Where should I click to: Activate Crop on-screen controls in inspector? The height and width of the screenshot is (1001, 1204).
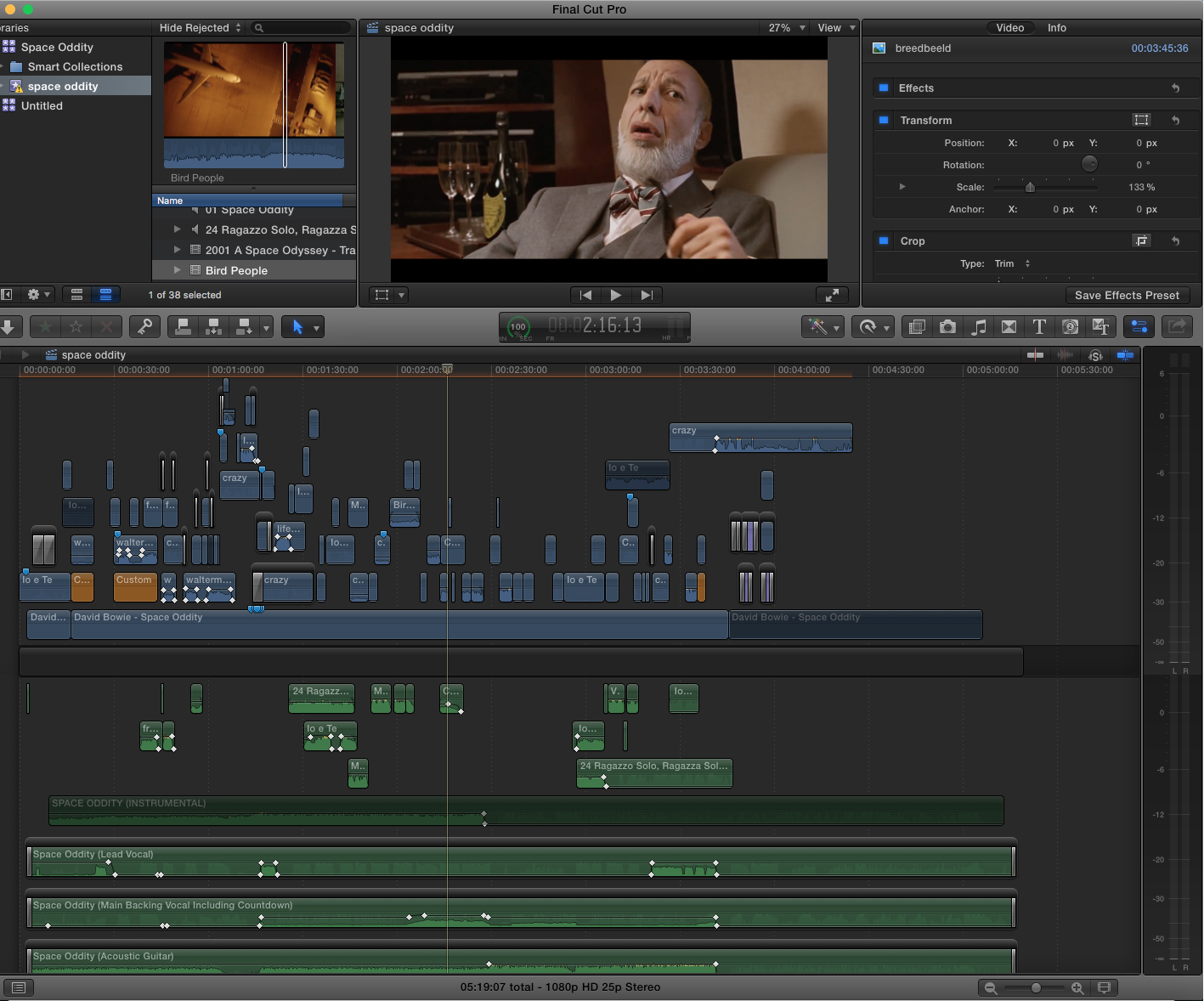coord(1142,240)
